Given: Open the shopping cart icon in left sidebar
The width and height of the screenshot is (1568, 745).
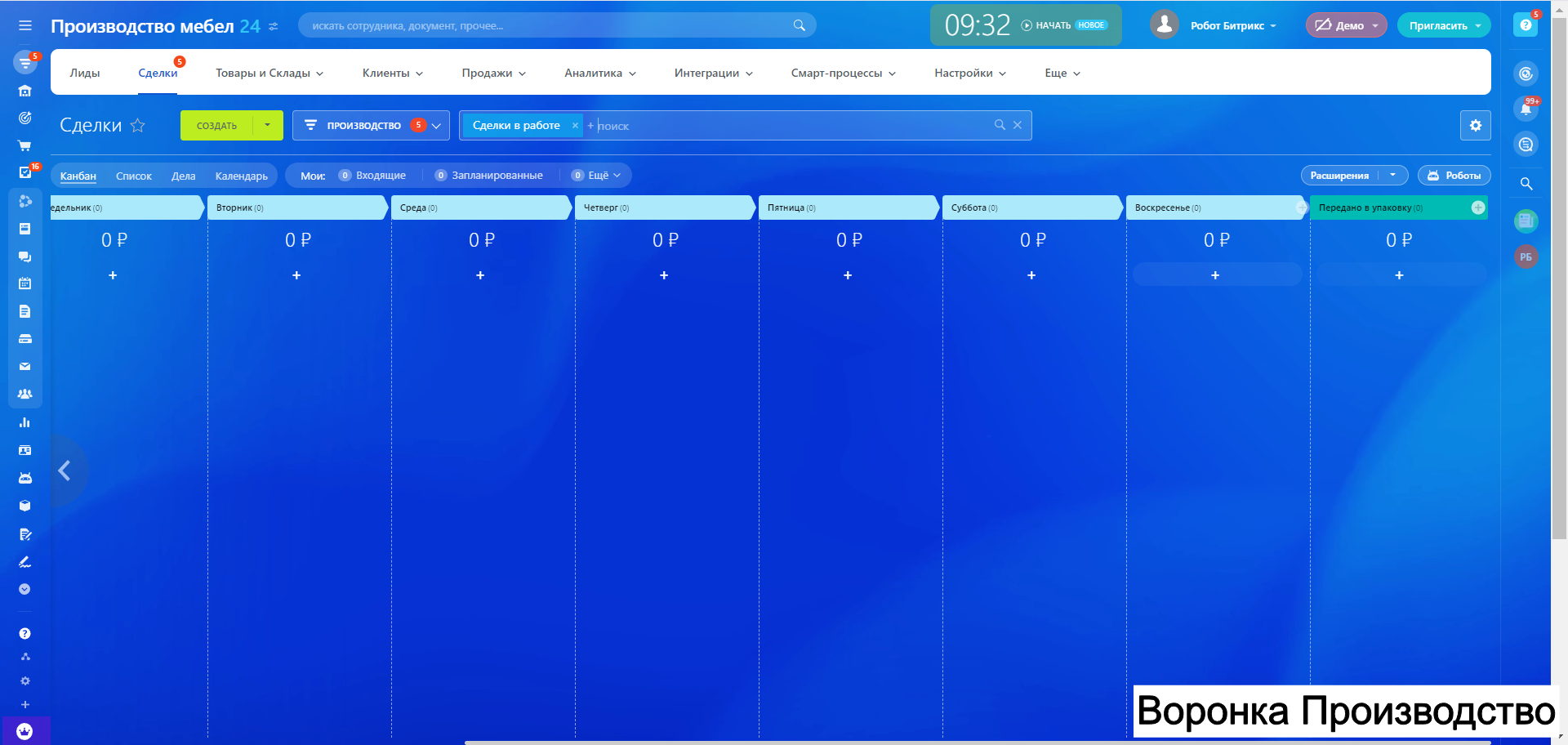Looking at the screenshot, I should coord(25,145).
